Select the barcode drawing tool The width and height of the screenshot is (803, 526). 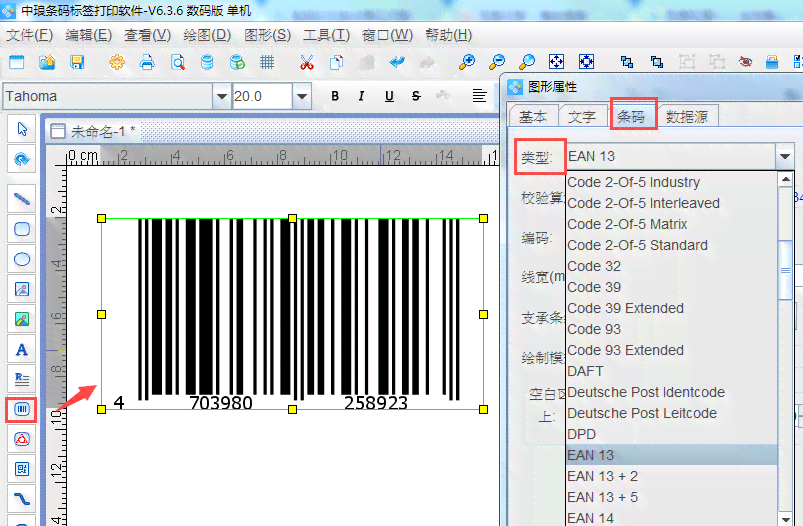tap(22, 409)
